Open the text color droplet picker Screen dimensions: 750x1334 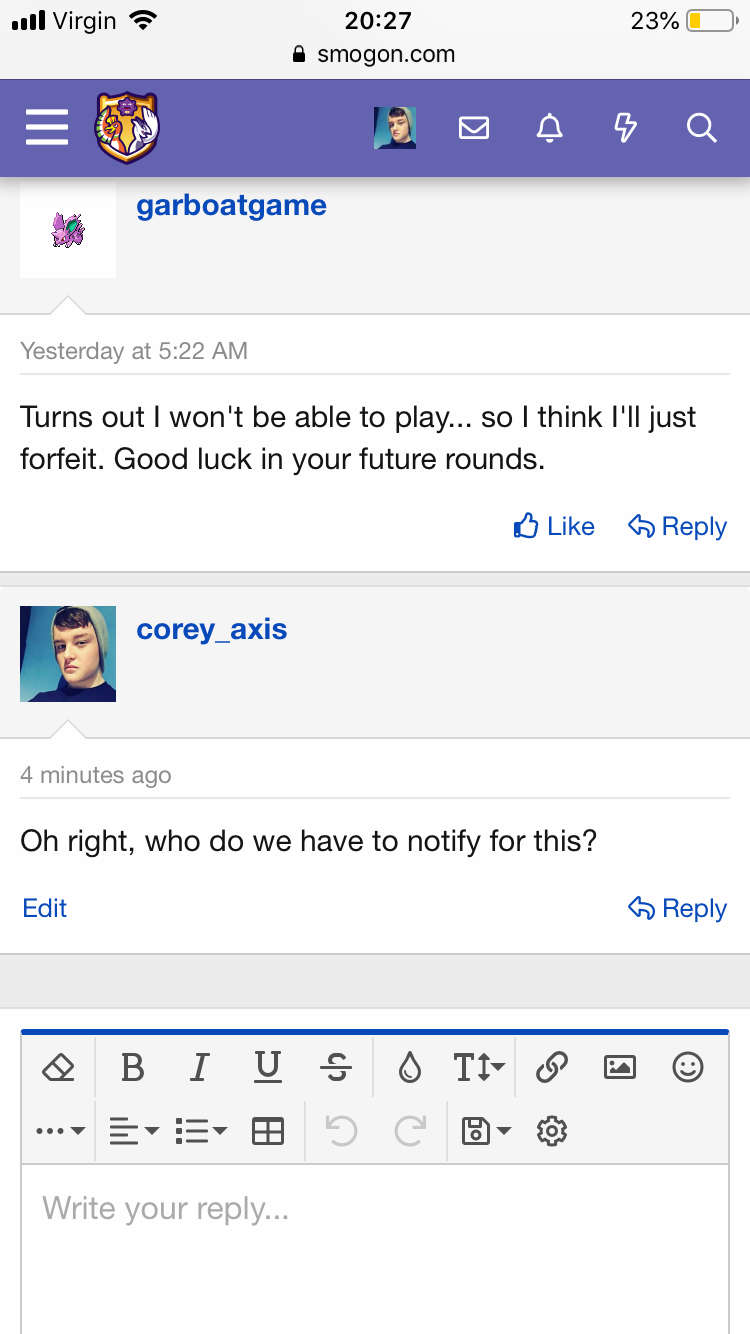410,1068
